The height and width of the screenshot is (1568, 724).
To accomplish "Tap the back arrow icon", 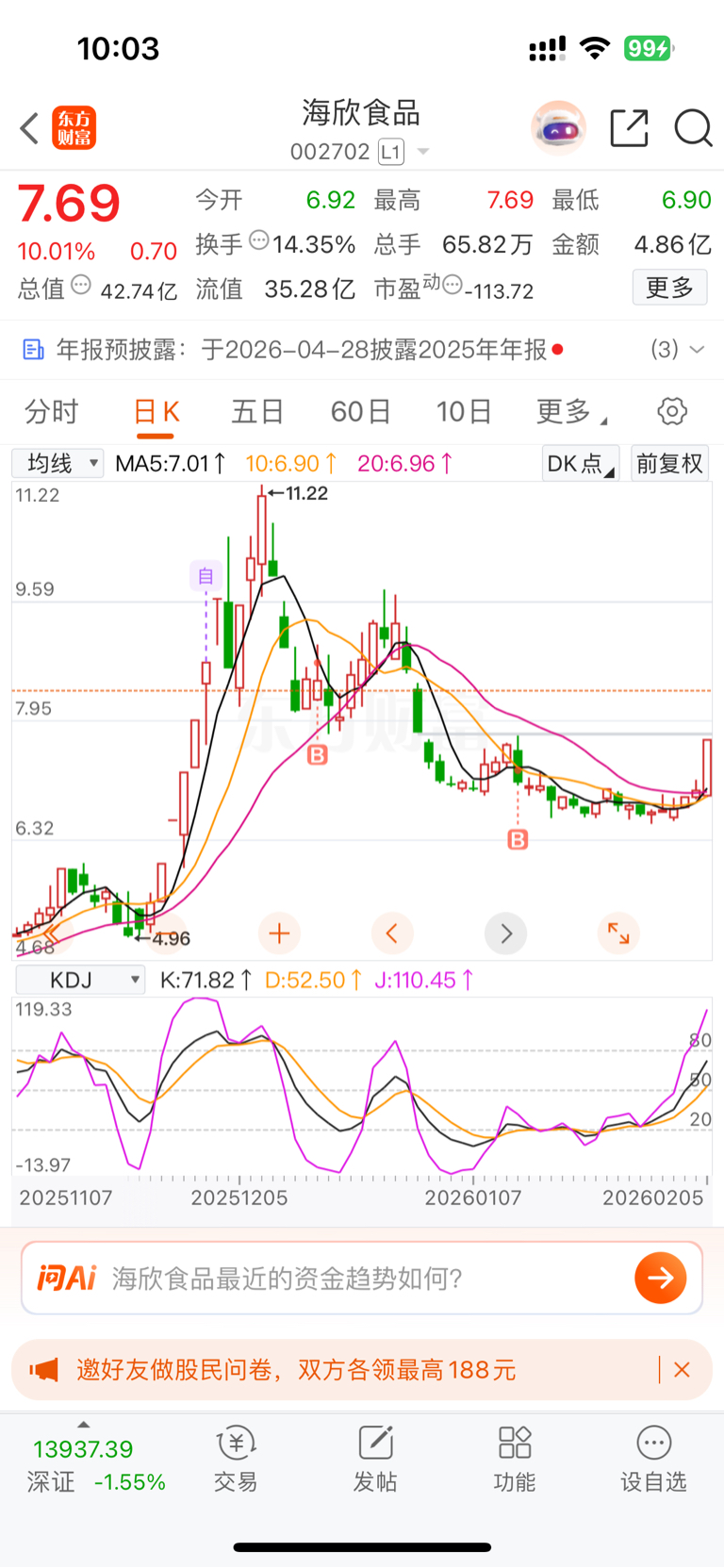I will (x=29, y=128).
